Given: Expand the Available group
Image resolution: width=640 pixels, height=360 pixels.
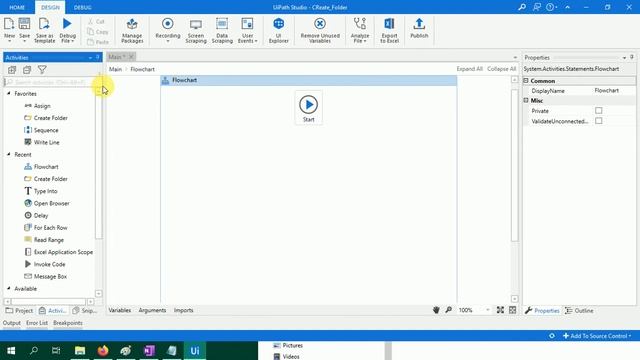Looking at the screenshot, I should coord(9,289).
